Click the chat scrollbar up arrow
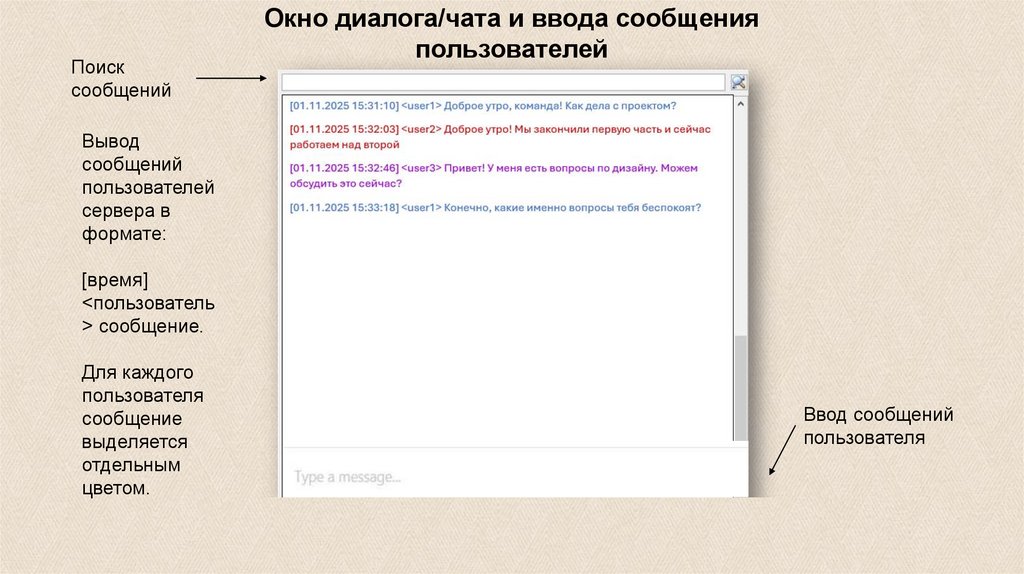This screenshot has width=1024, height=574. pos(741,104)
